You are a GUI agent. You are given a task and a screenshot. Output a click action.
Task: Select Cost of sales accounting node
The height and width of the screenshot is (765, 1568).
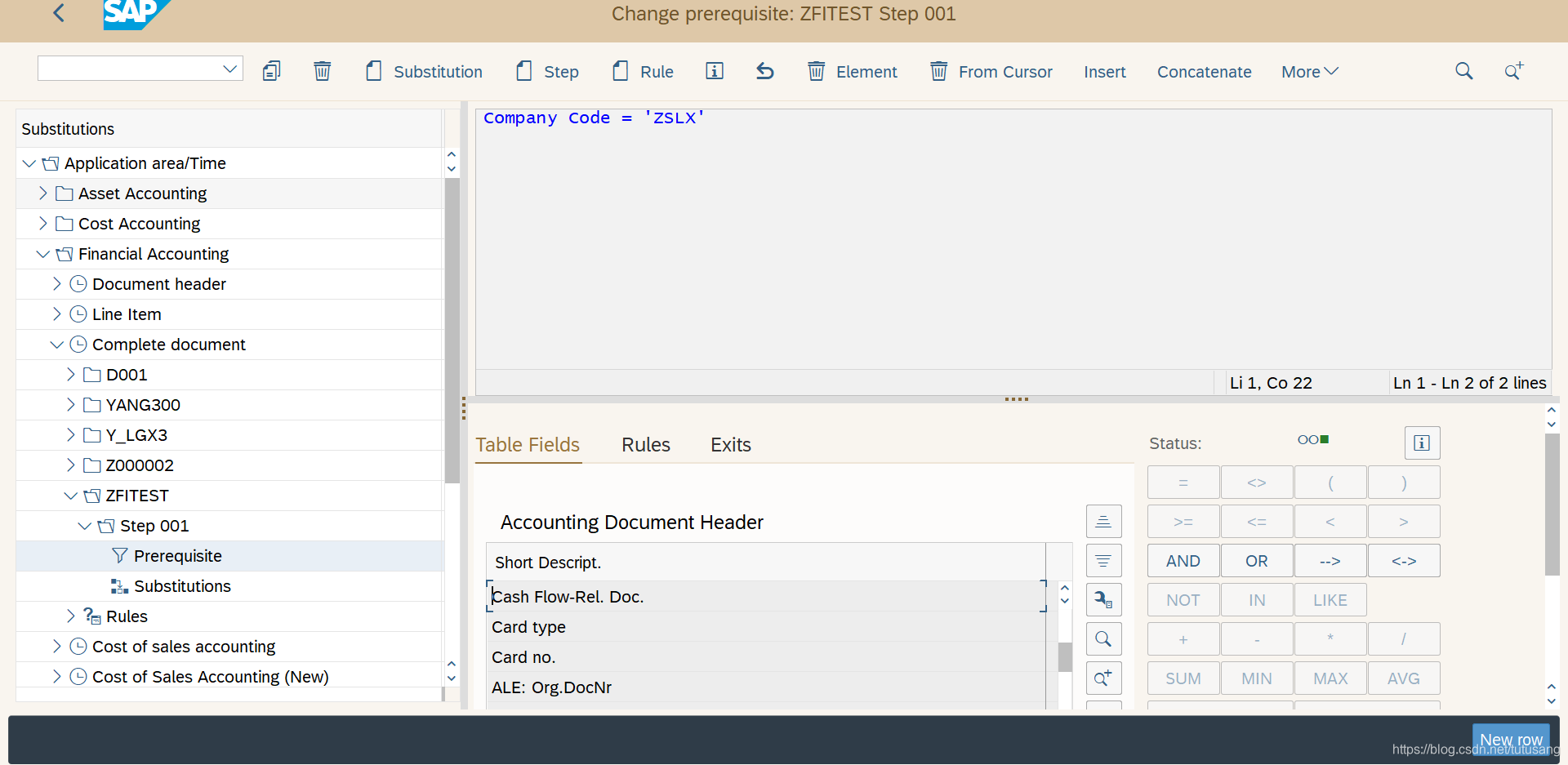pos(184,647)
